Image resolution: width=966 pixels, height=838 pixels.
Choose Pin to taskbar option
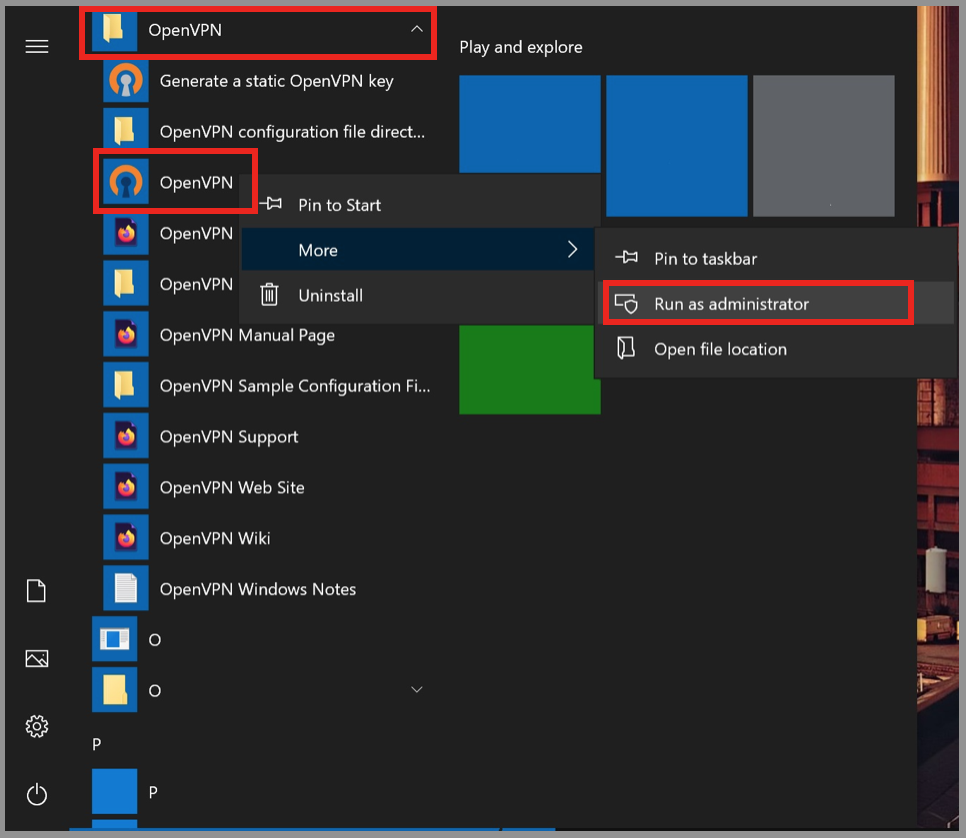[705, 259]
